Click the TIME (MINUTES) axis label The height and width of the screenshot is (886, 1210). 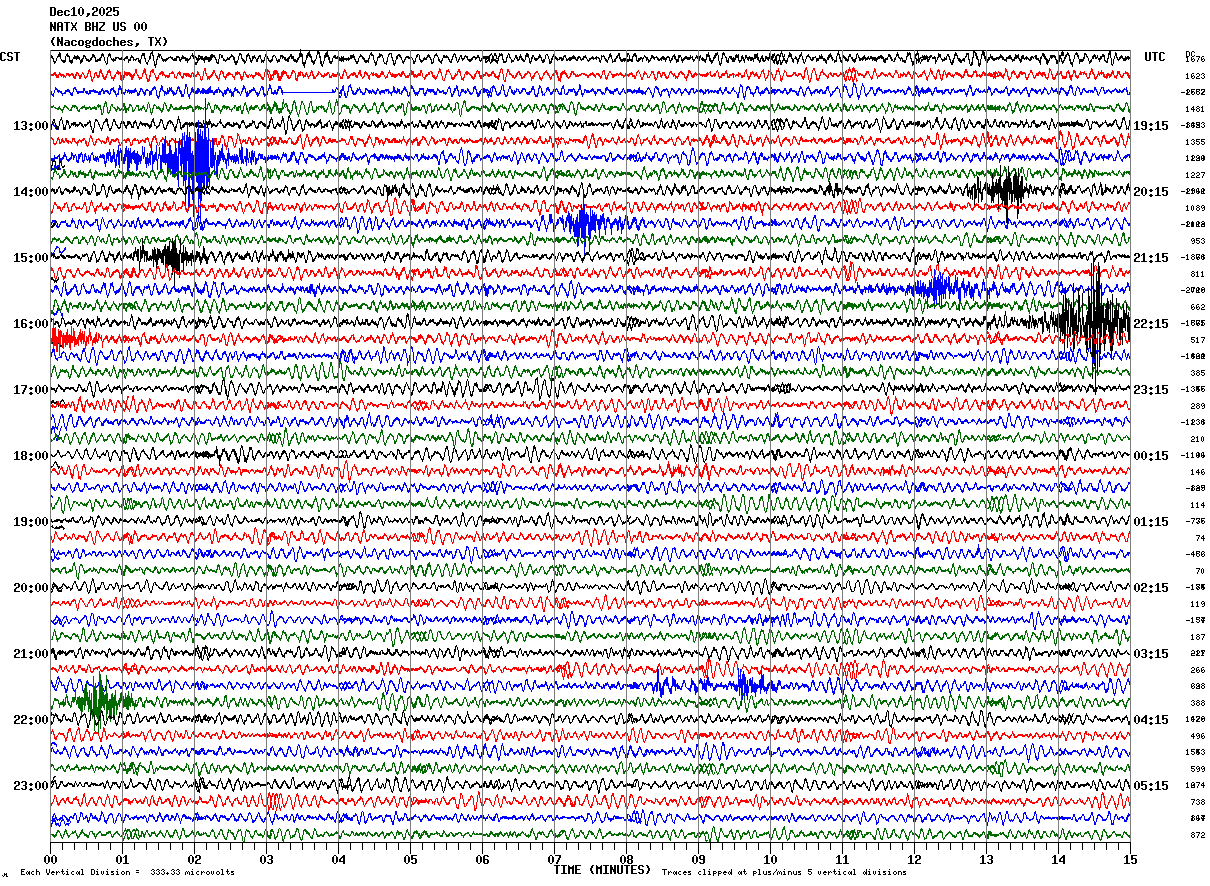tap(602, 870)
